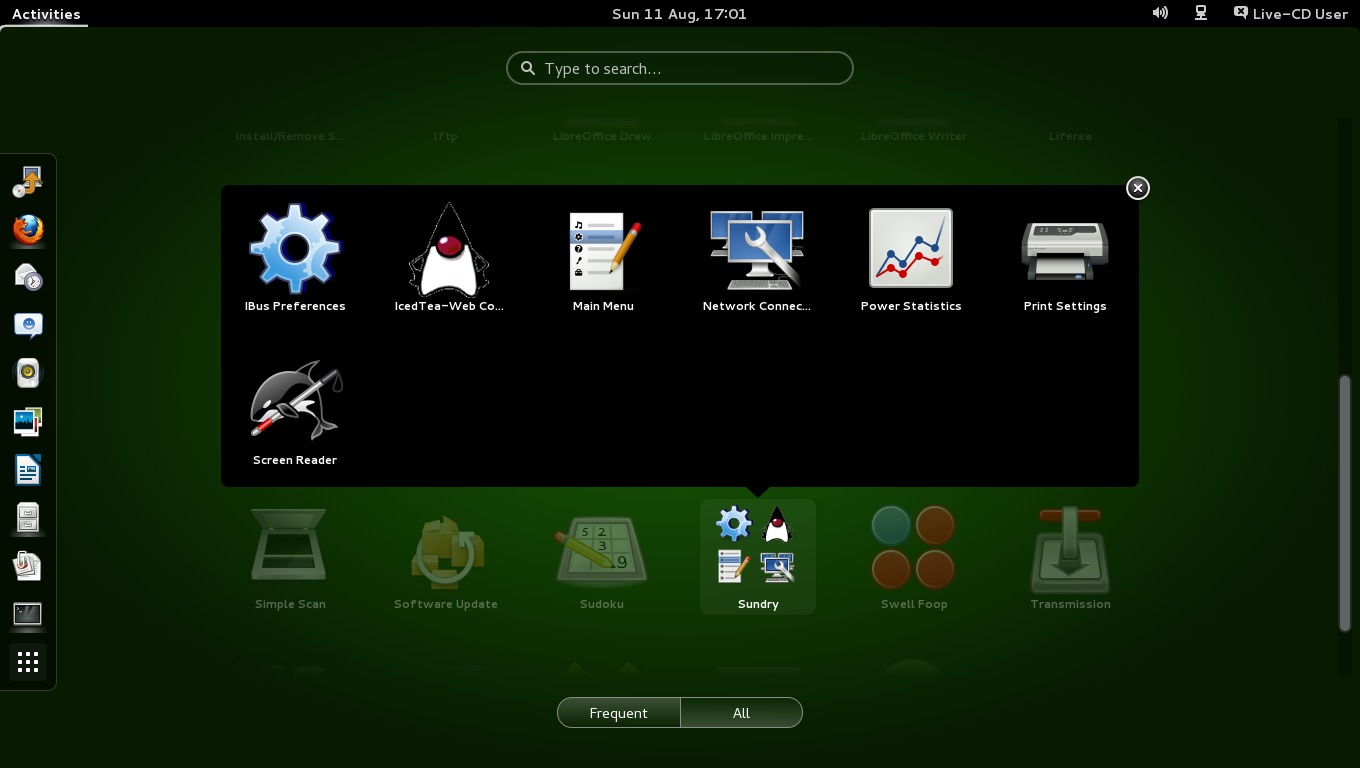
Task: Click the faded lftp label
Action: (446, 136)
